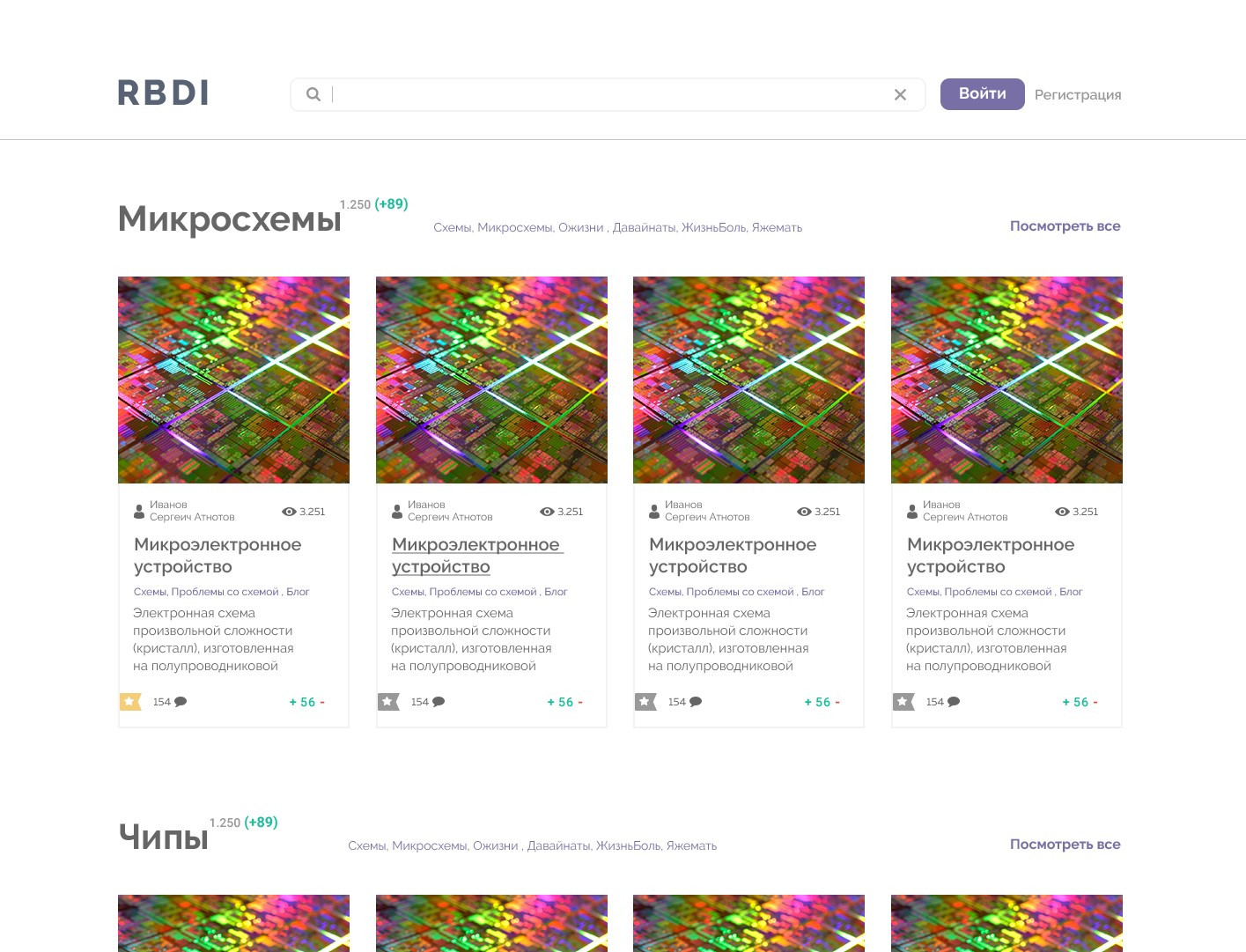Open the underlined Микроэлектронное устройство title
The image size is (1246, 952).
[476, 556]
